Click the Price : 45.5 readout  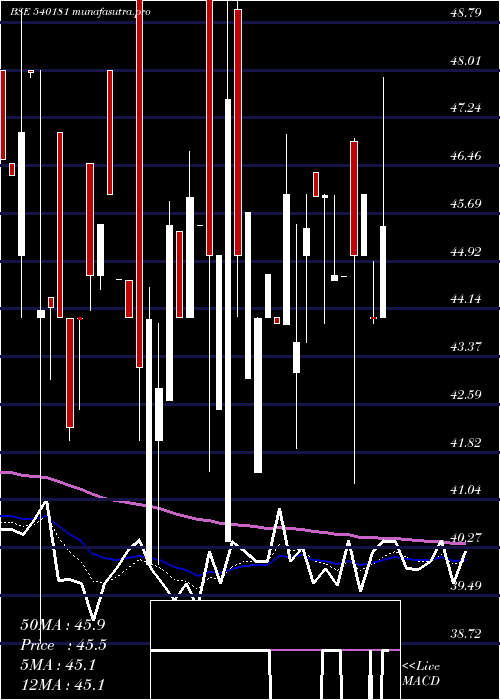tap(63, 645)
